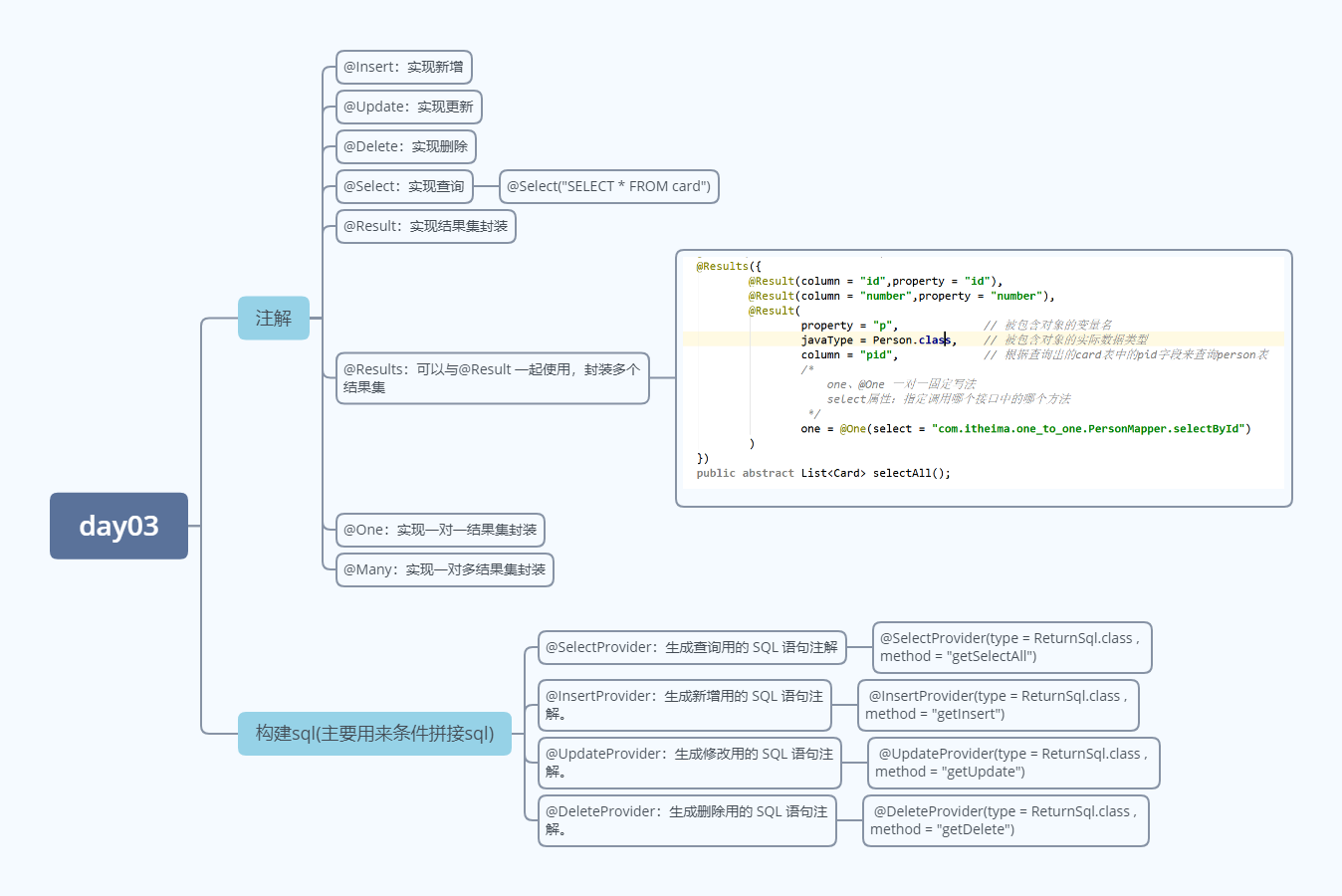This screenshot has width=1342, height=896.
Task: Select the @Results 封装多个结果集 node
Action: coord(492,378)
